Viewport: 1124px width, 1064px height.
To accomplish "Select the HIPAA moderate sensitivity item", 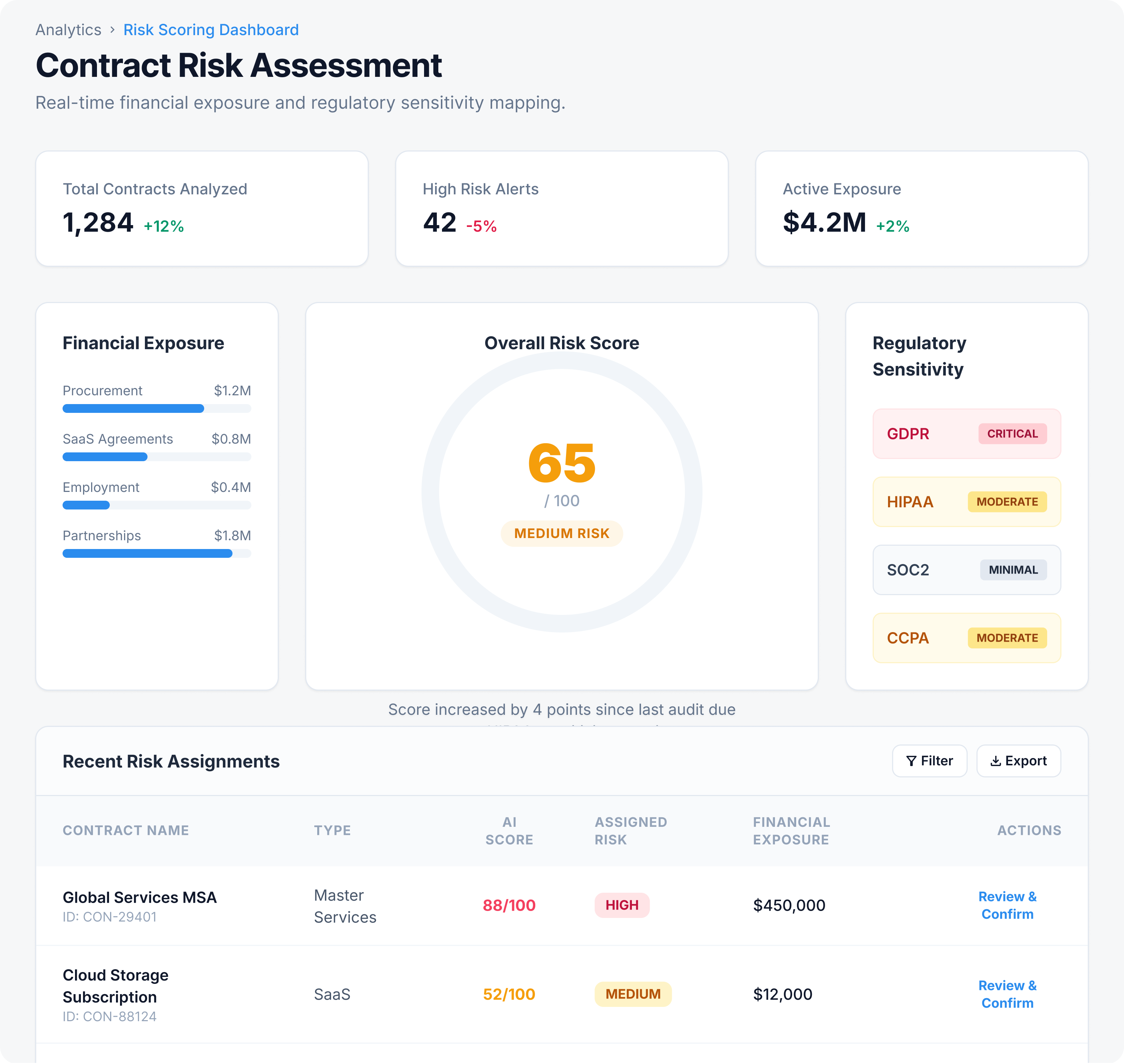I will click(x=966, y=502).
